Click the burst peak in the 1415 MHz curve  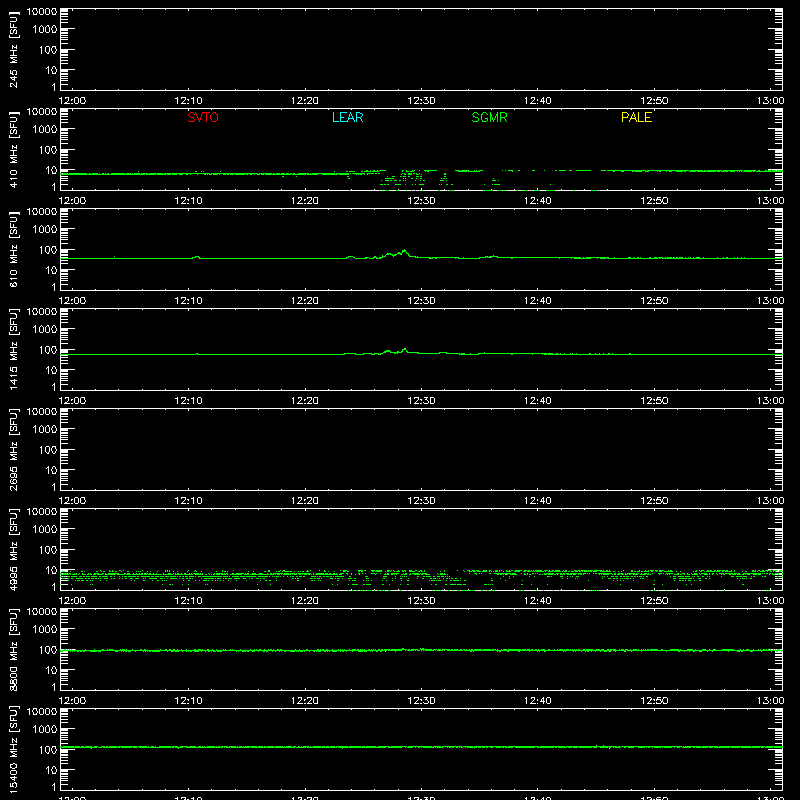coord(405,349)
